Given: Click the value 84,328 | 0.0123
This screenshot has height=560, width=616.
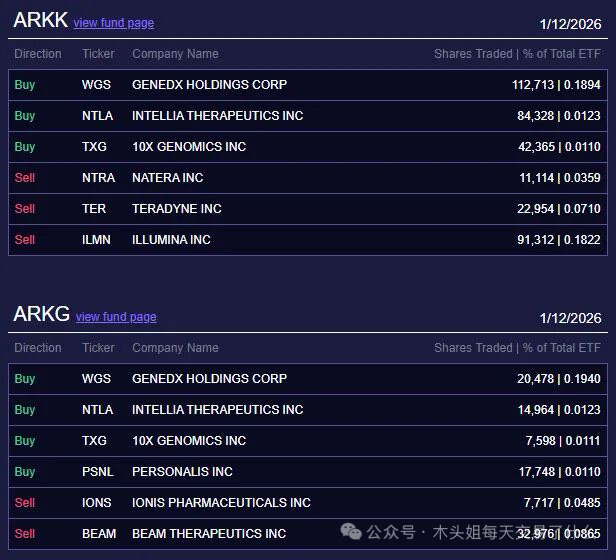Looking at the screenshot, I should pyautogui.click(x=559, y=116).
